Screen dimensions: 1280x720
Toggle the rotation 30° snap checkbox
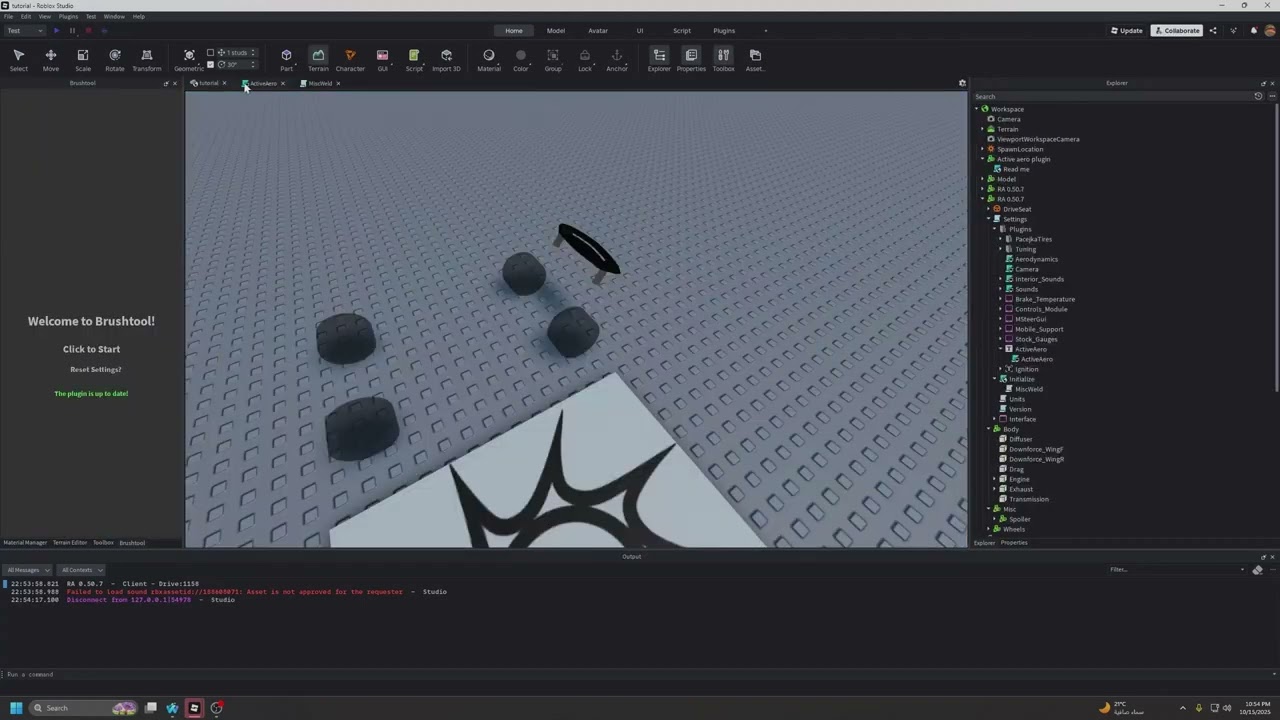[210, 64]
